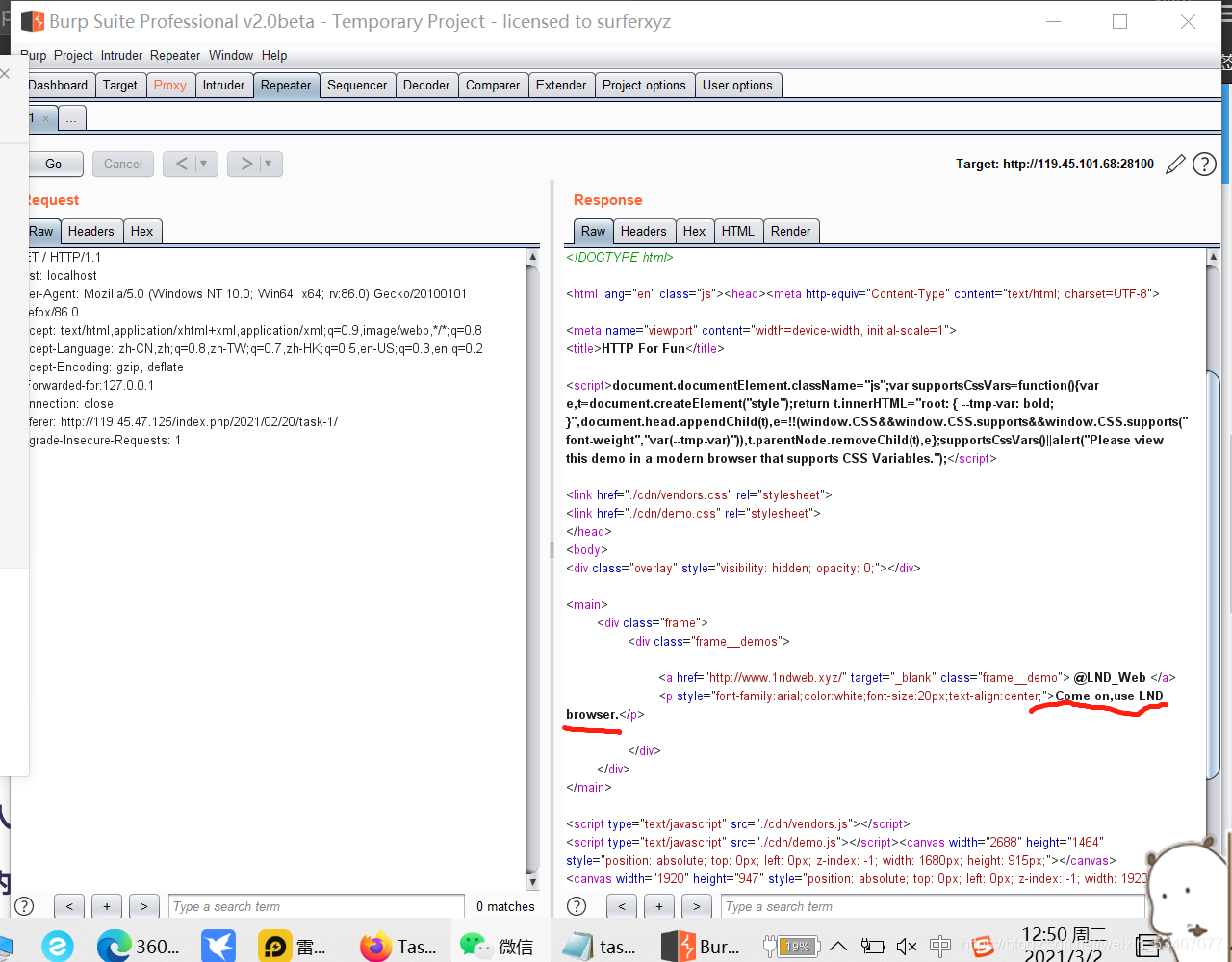Open a new Repeater tab with the ellipsis tab
This screenshot has width=1232, height=962.
click(x=72, y=118)
